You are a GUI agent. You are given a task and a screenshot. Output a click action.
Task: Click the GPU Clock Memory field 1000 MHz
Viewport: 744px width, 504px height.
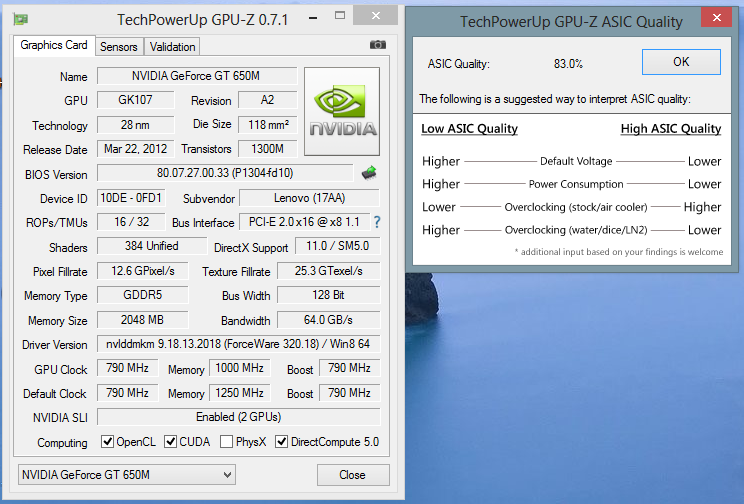240,368
